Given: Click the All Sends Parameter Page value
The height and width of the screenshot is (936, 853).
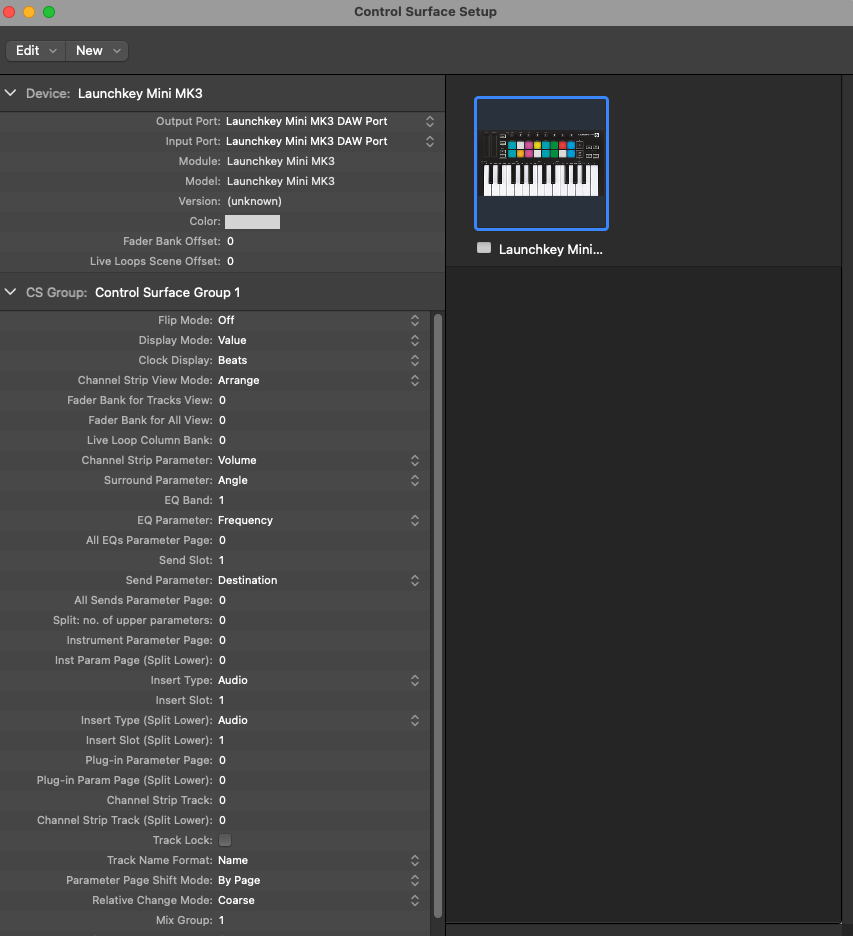Looking at the screenshot, I should tap(222, 601).
